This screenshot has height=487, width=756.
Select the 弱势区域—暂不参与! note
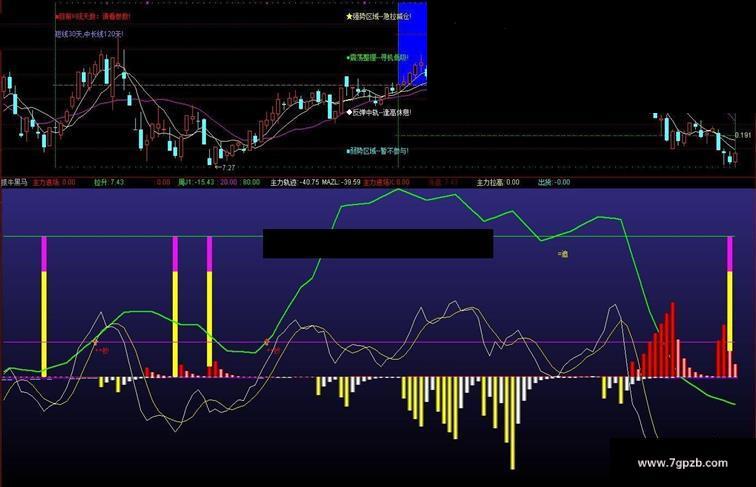[x=378, y=151]
